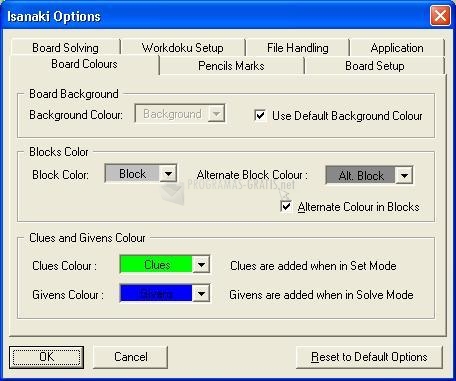Open the Board Setup tab

click(x=375, y=66)
